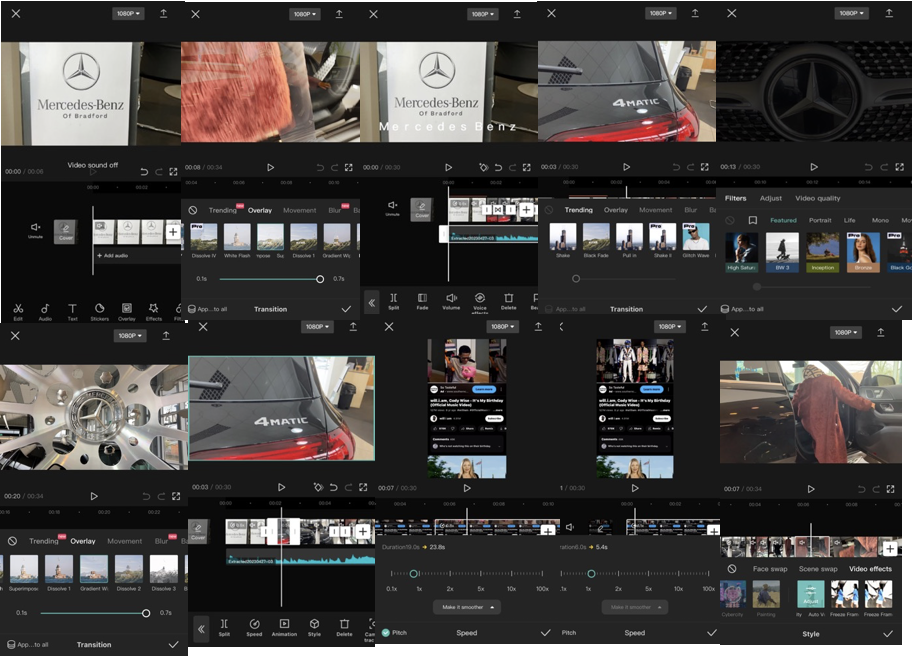Select Movement tab in the Black Fade panel
The image size is (912, 656).
click(x=656, y=210)
